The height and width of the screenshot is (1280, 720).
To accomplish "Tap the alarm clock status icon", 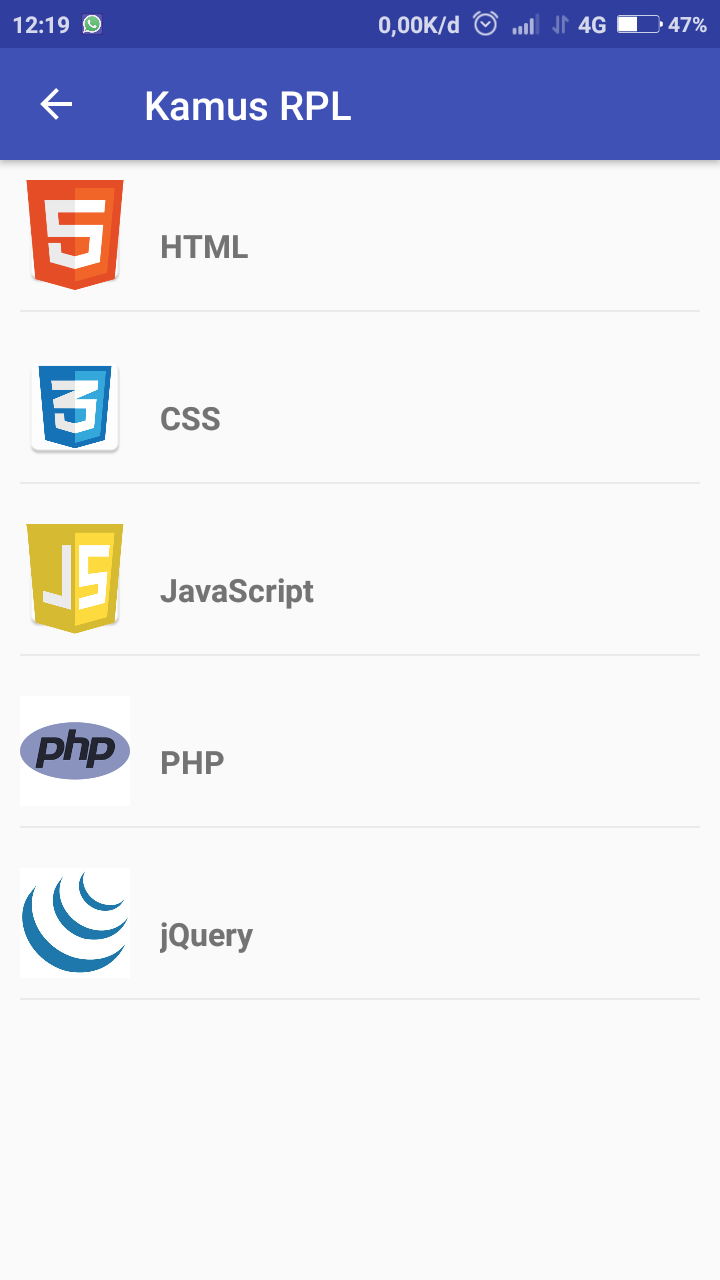I will (485, 25).
